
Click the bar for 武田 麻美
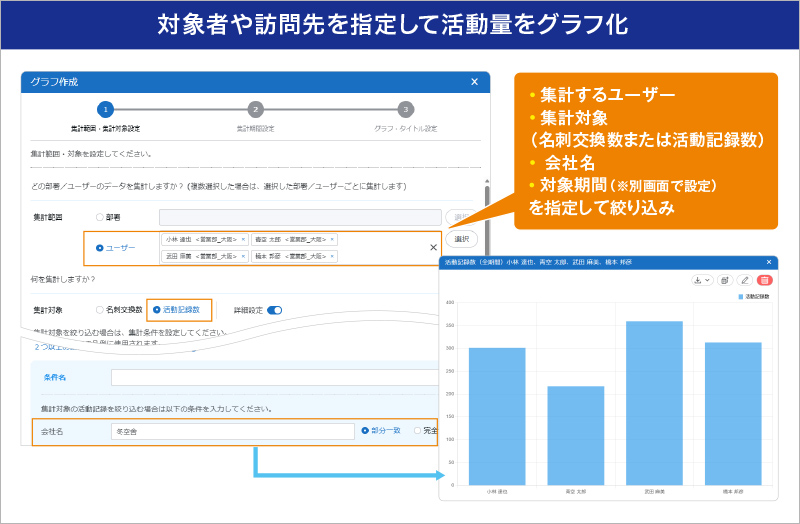coord(654,403)
